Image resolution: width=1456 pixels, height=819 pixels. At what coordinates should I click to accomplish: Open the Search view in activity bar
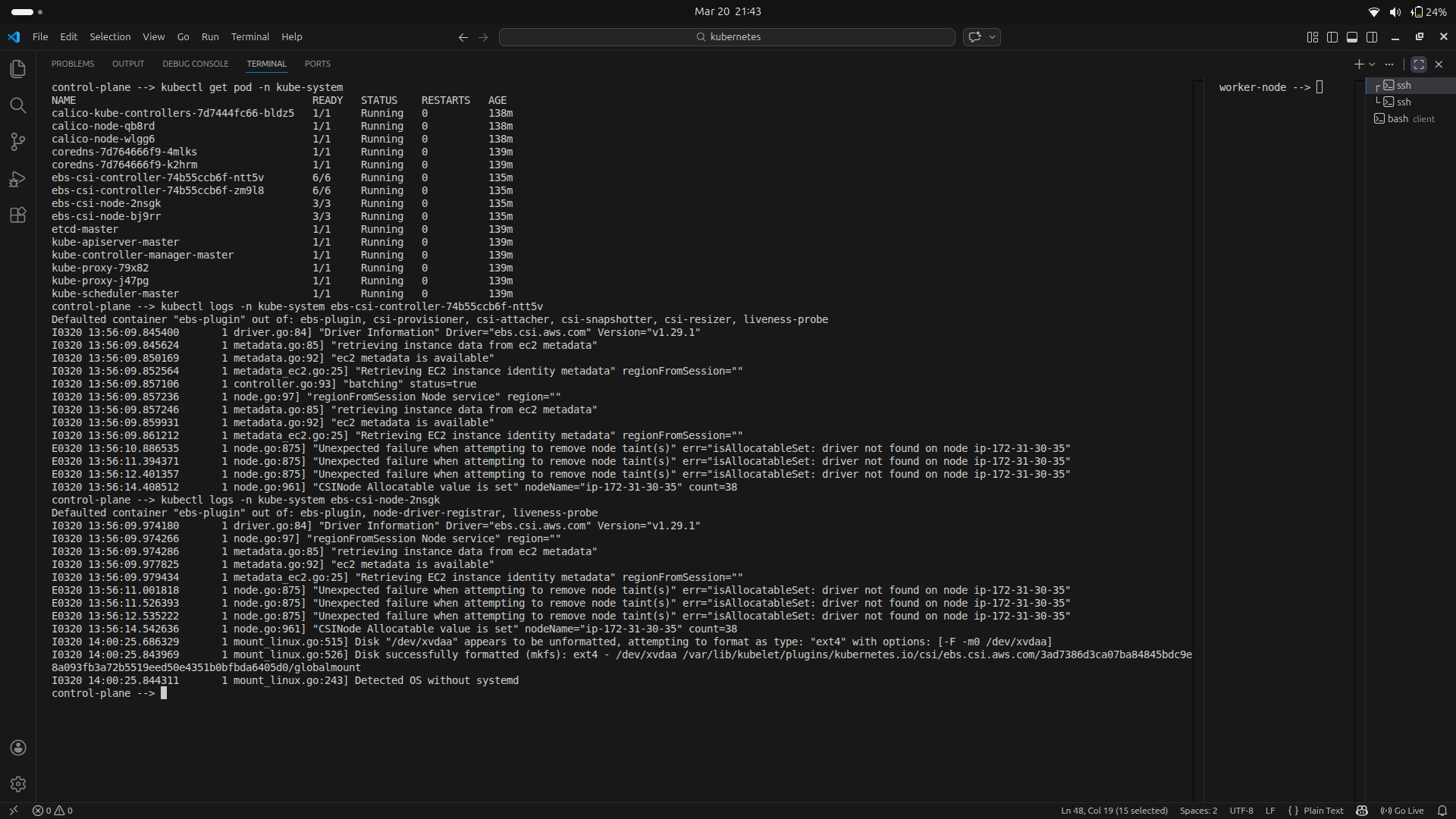click(18, 105)
